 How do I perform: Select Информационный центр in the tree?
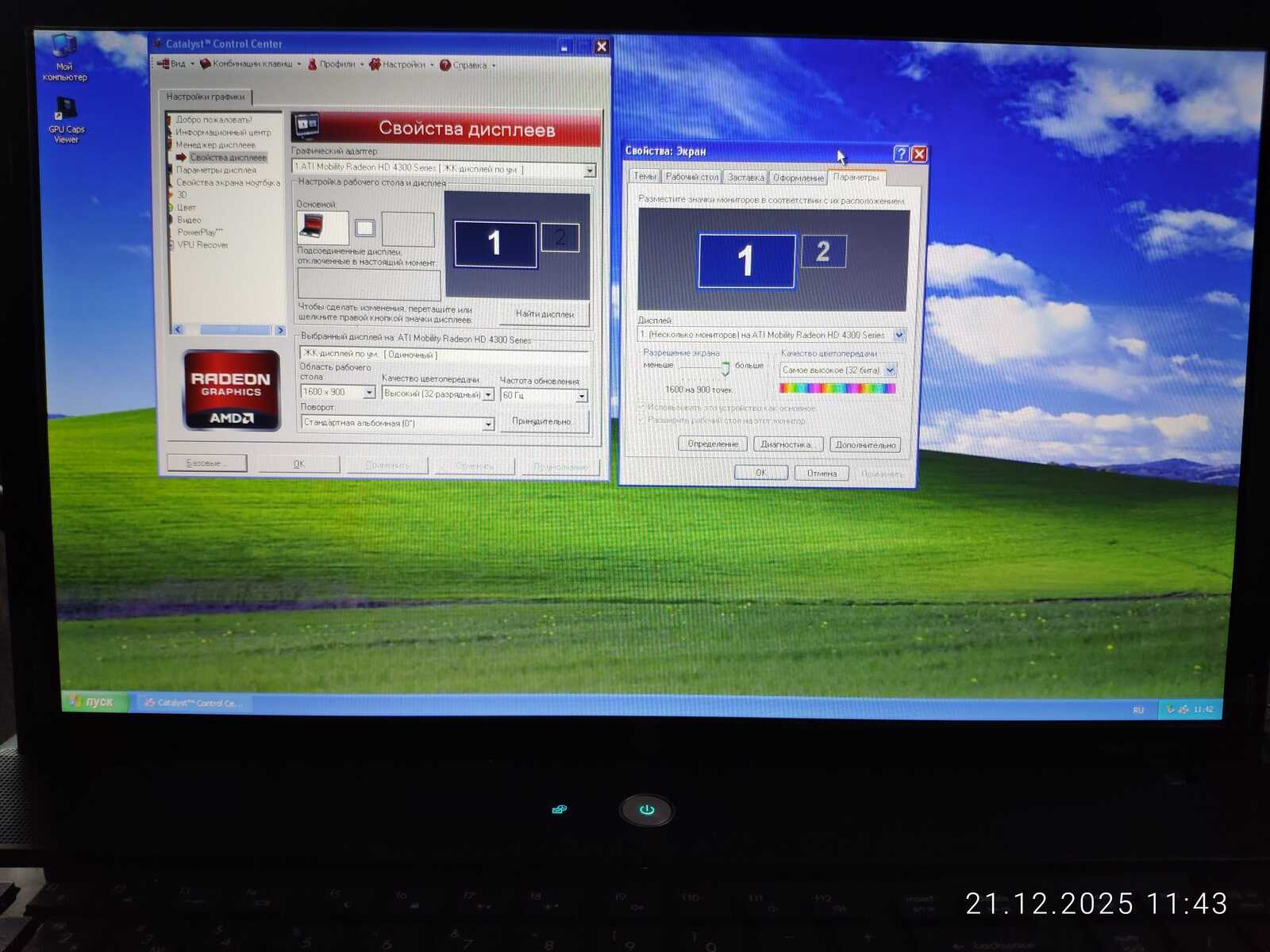click(223, 132)
